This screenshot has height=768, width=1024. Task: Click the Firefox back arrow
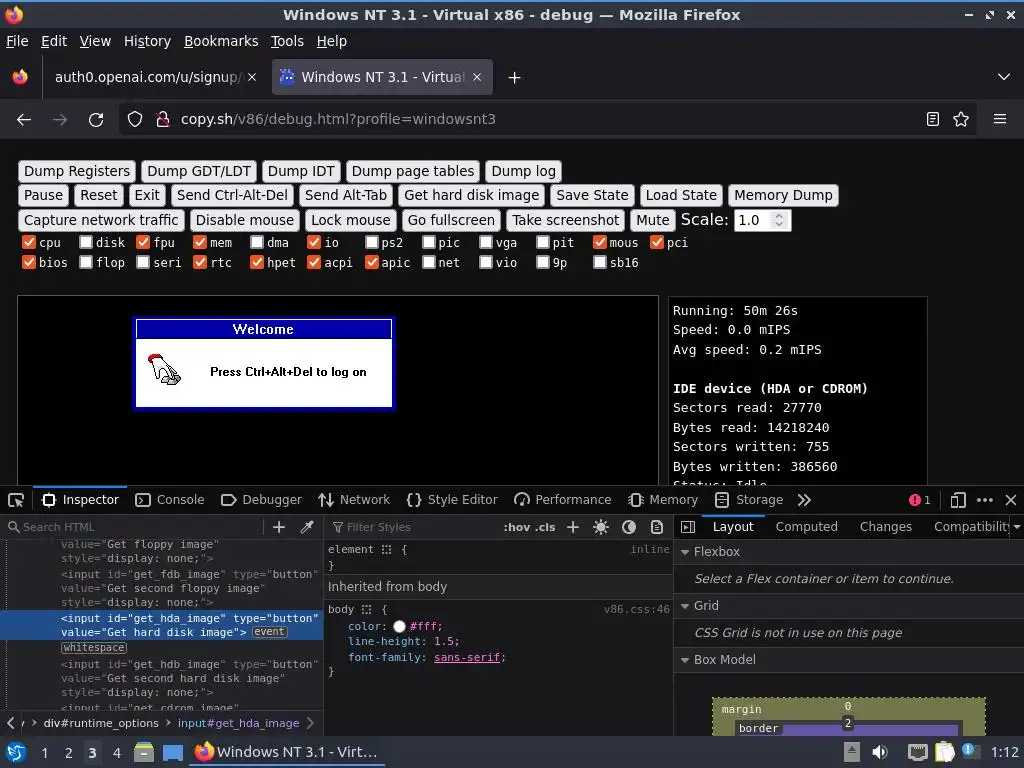pyautogui.click(x=24, y=120)
